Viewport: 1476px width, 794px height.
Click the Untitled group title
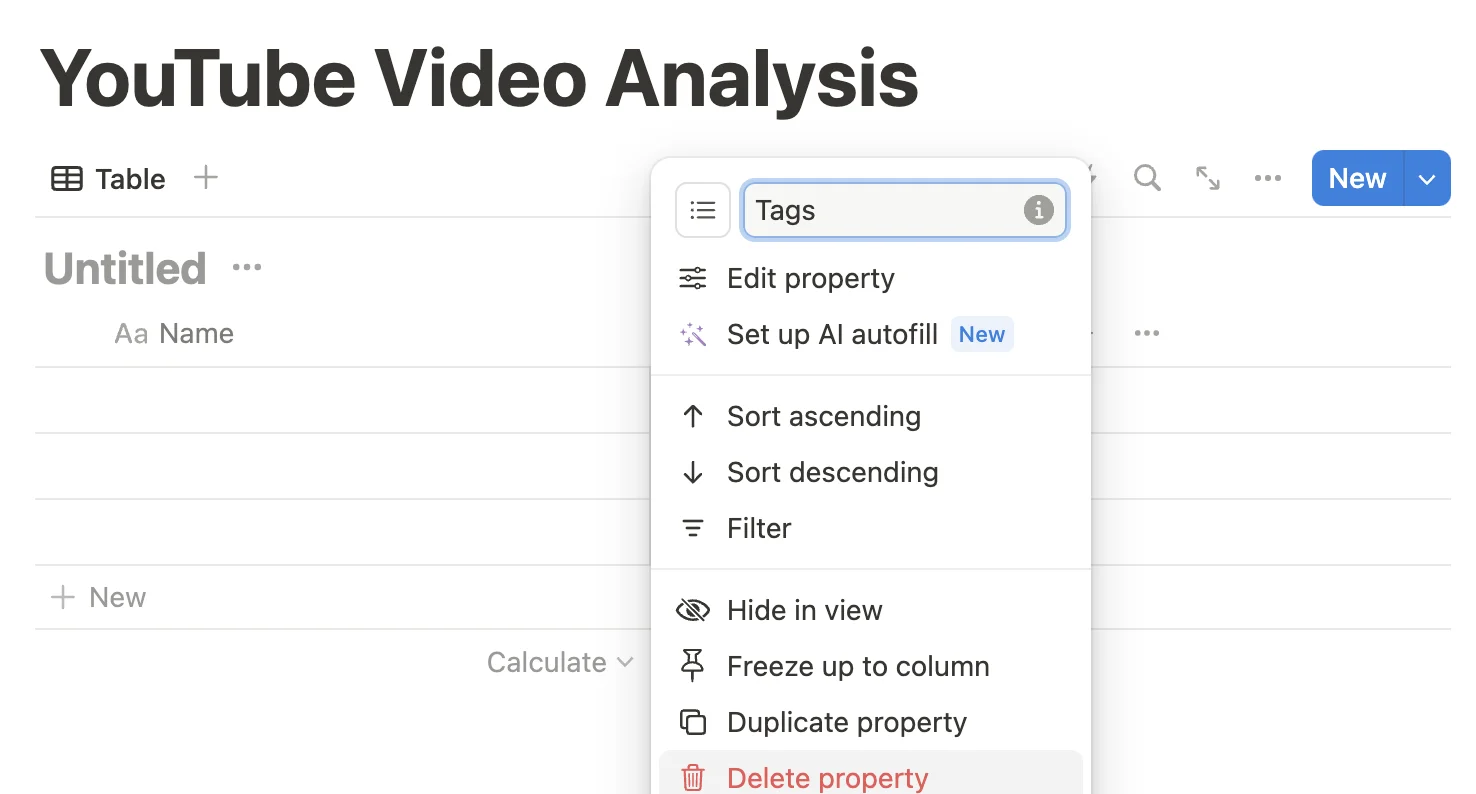pyautogui.click(x=125, y=268)
